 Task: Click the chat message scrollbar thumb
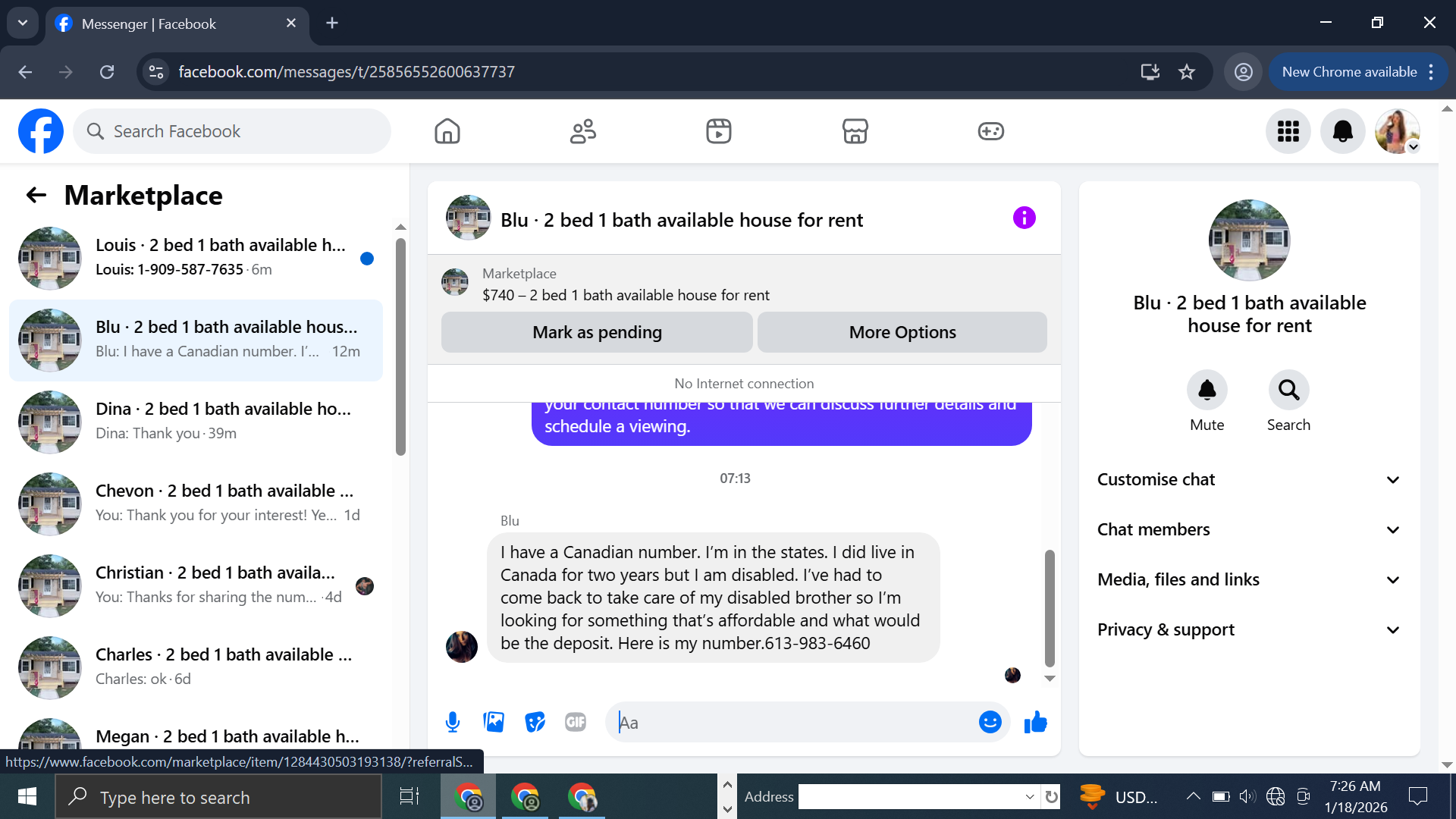point(1050,607)
